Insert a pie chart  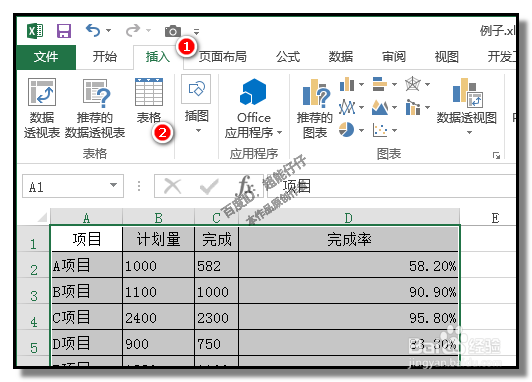tap(346, 130)
